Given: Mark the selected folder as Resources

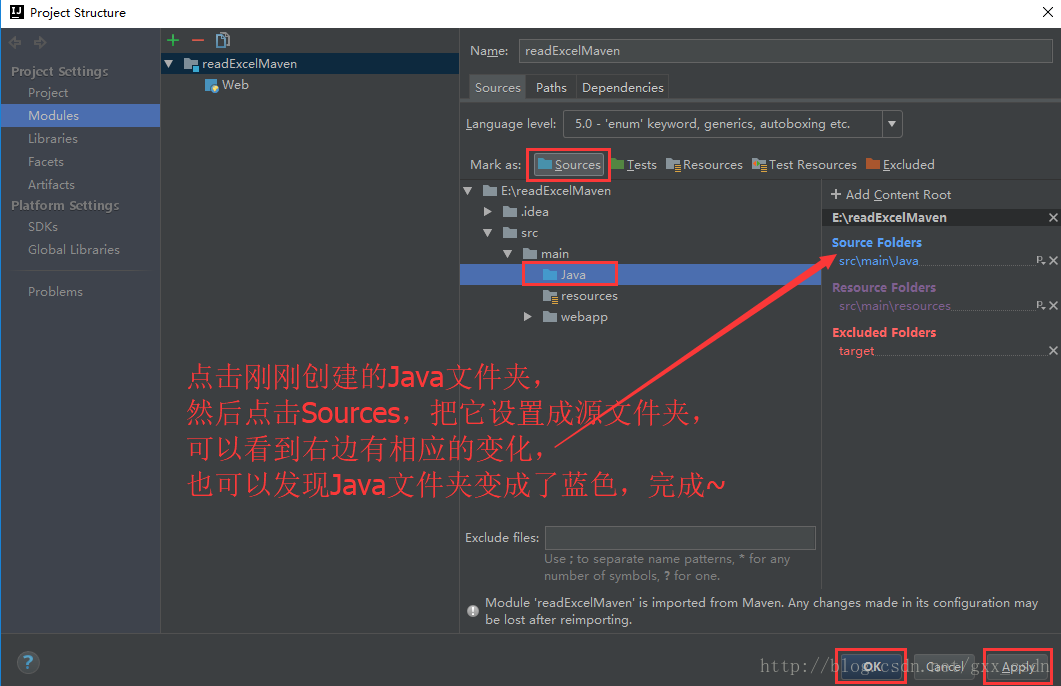Looking at the screenshot, I should tap(704, 164).
